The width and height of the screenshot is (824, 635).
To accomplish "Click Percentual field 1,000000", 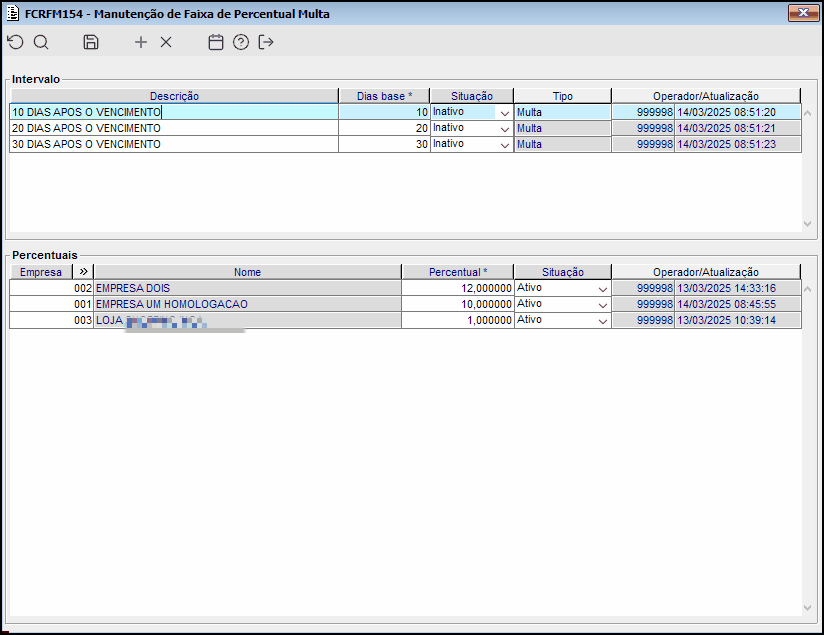I will (458, 320).
